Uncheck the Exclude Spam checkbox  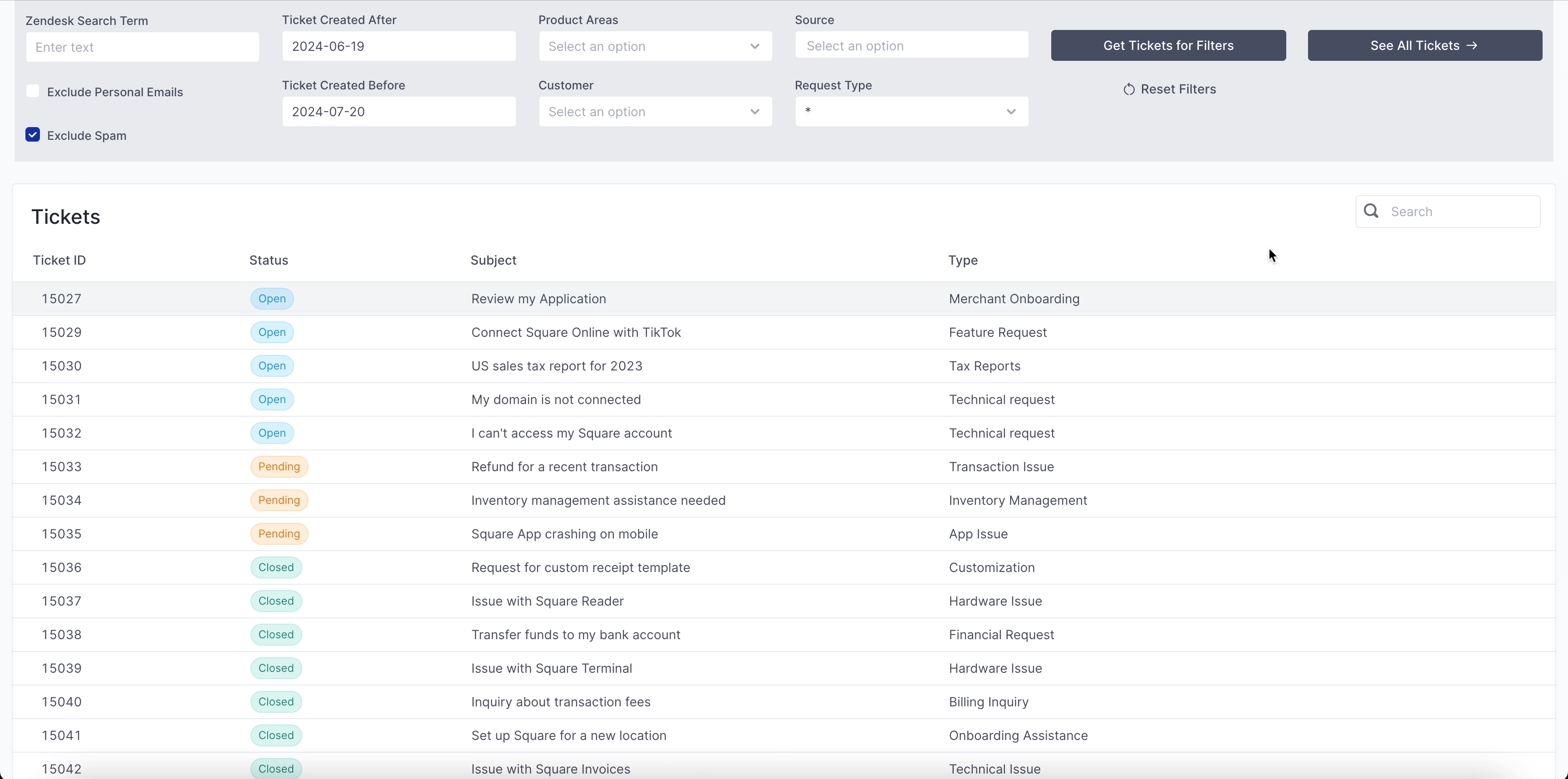(33, 135)
